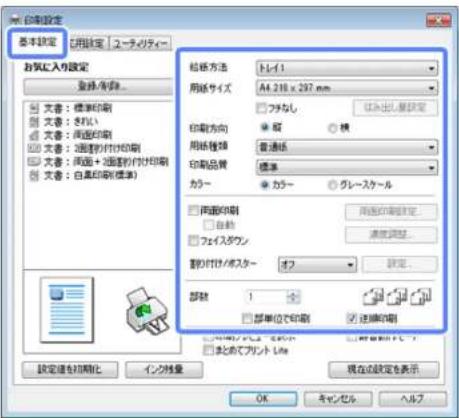The width and height of the screenshot is (459, 418).
Task: Click the 濃度調整 button
Action: pyautogui.click(x=391, y=235)
